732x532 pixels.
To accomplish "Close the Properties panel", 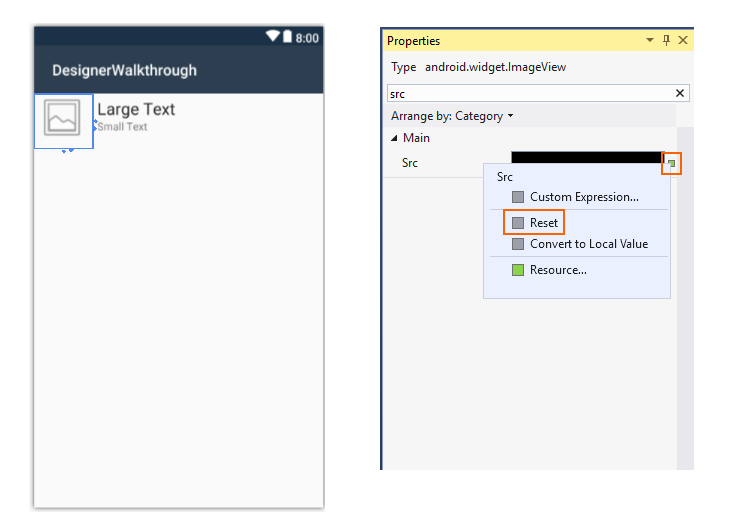I will point(683,41).
